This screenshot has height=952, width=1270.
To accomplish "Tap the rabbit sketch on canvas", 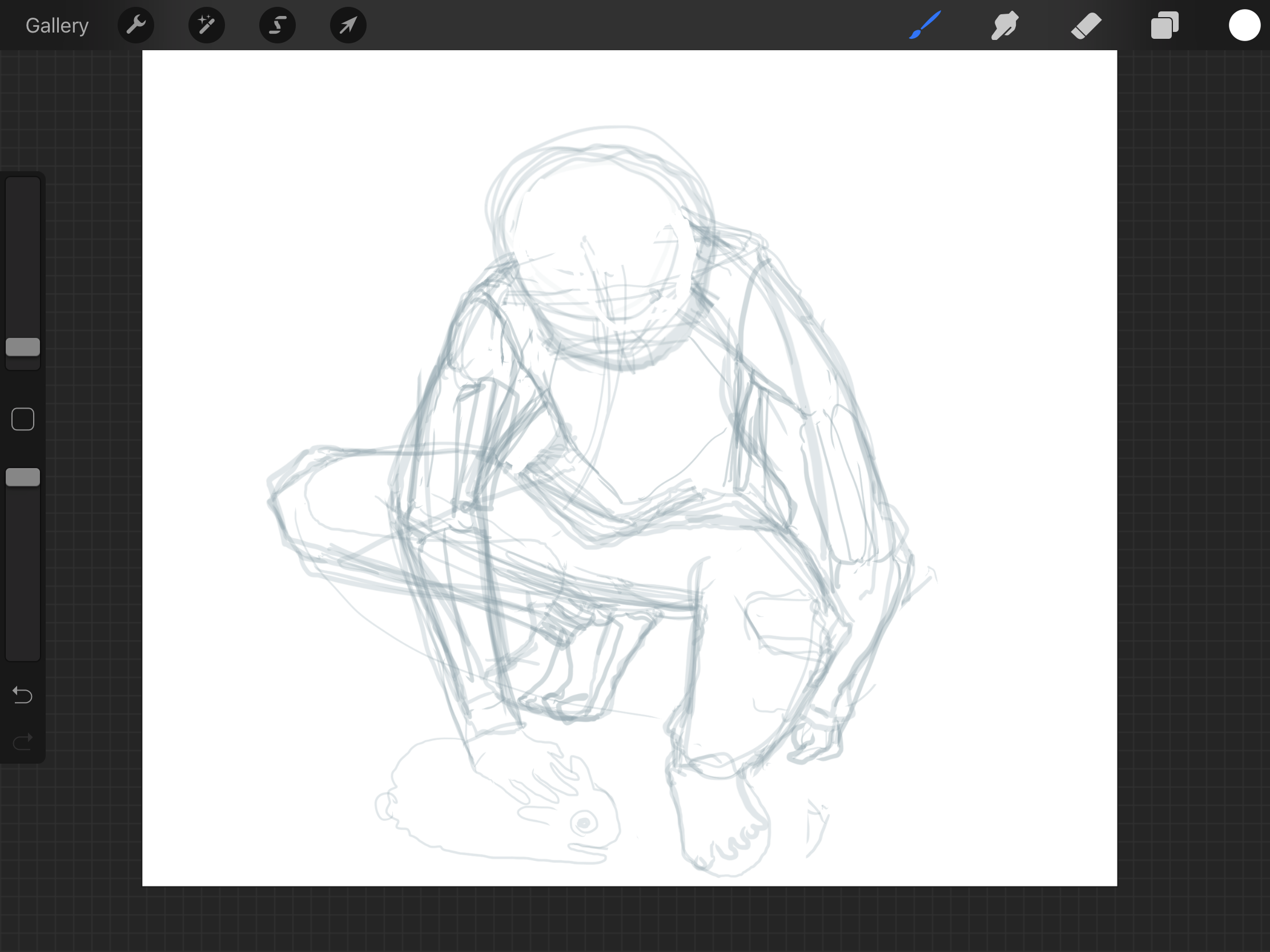I will 497,802.
